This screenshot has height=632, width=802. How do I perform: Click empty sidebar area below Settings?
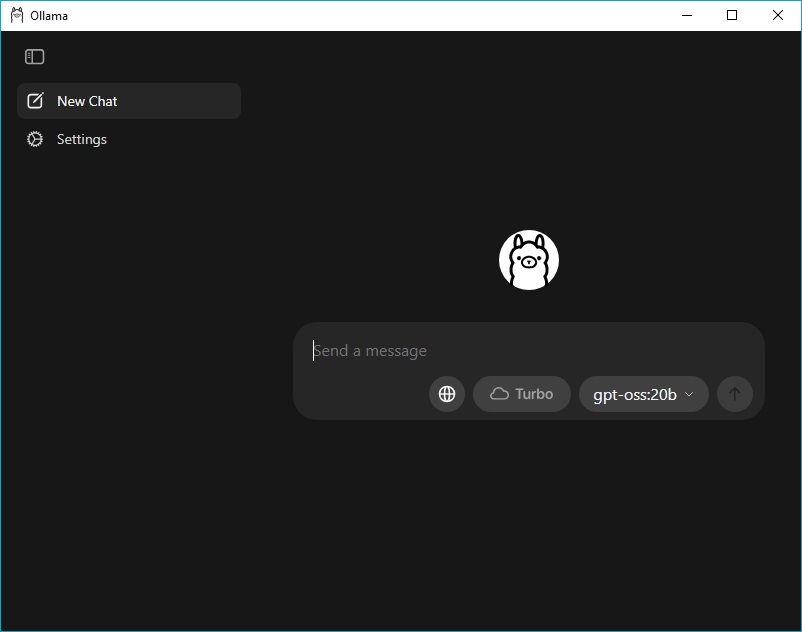pyautogui.click(x=129, y=380)
